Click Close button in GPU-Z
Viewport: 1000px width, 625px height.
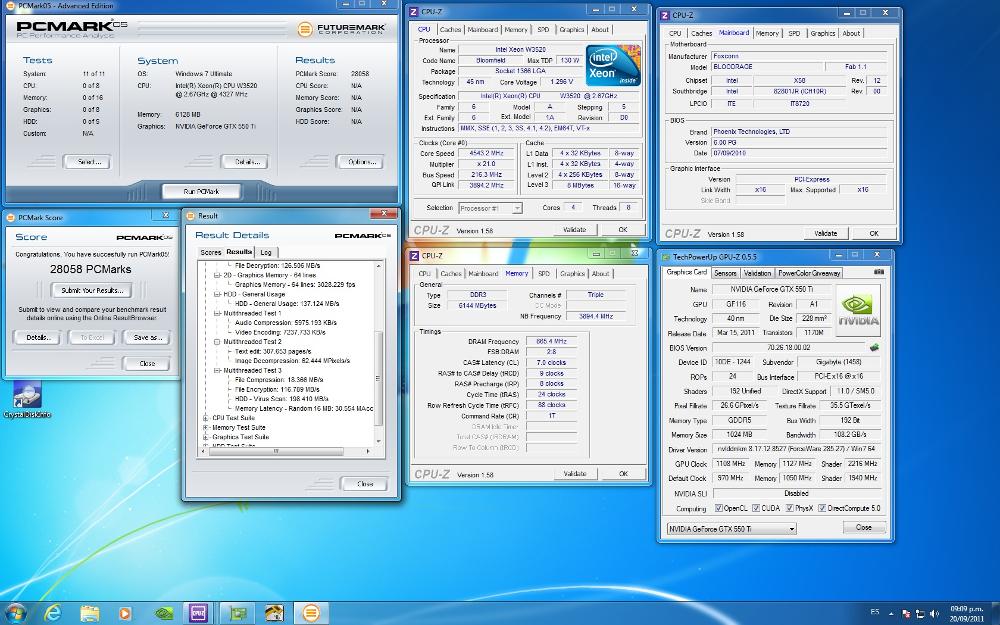864,527
